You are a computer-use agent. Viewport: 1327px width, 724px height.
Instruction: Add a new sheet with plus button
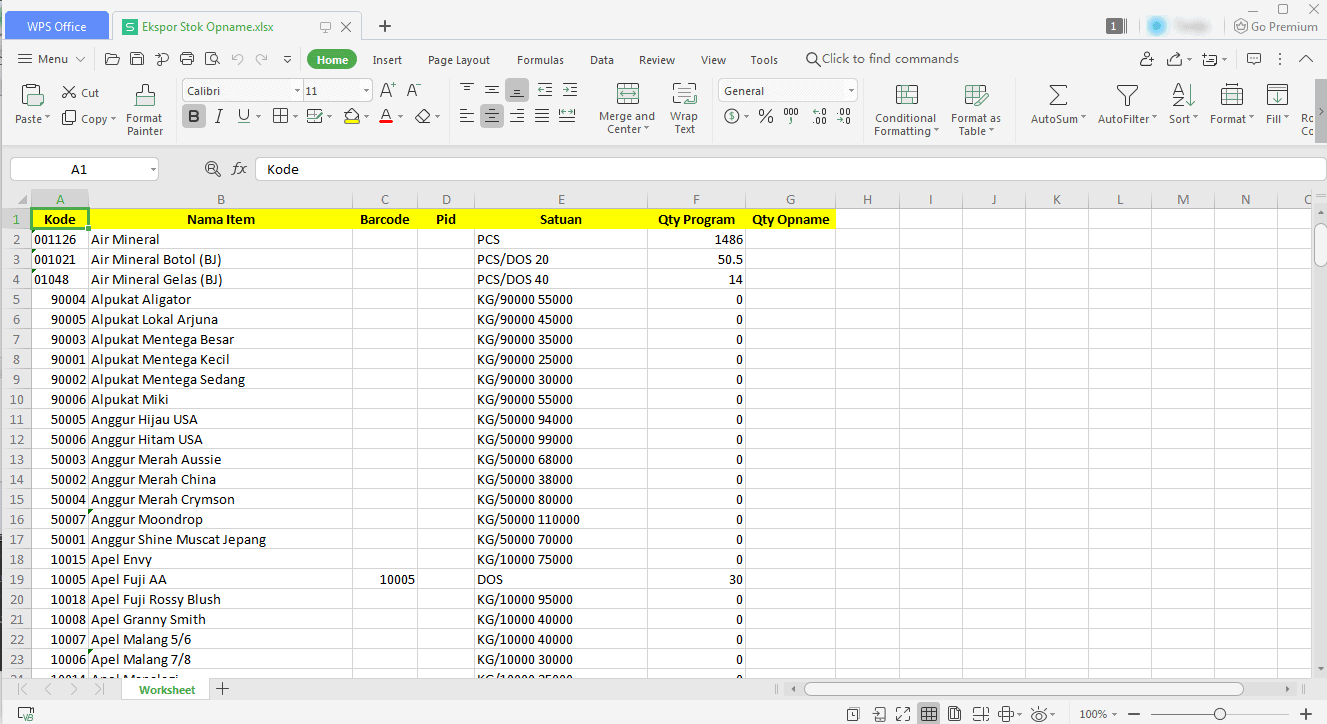click(222, 689)
